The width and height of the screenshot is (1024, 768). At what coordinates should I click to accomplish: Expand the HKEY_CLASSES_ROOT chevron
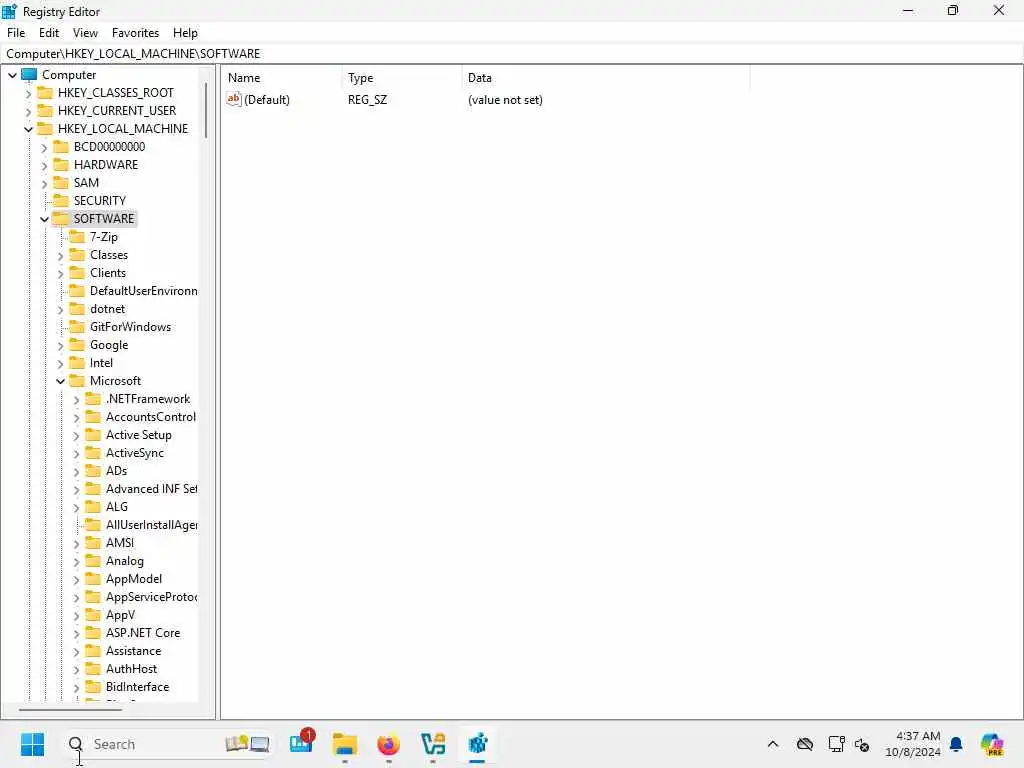coord(28,93)
